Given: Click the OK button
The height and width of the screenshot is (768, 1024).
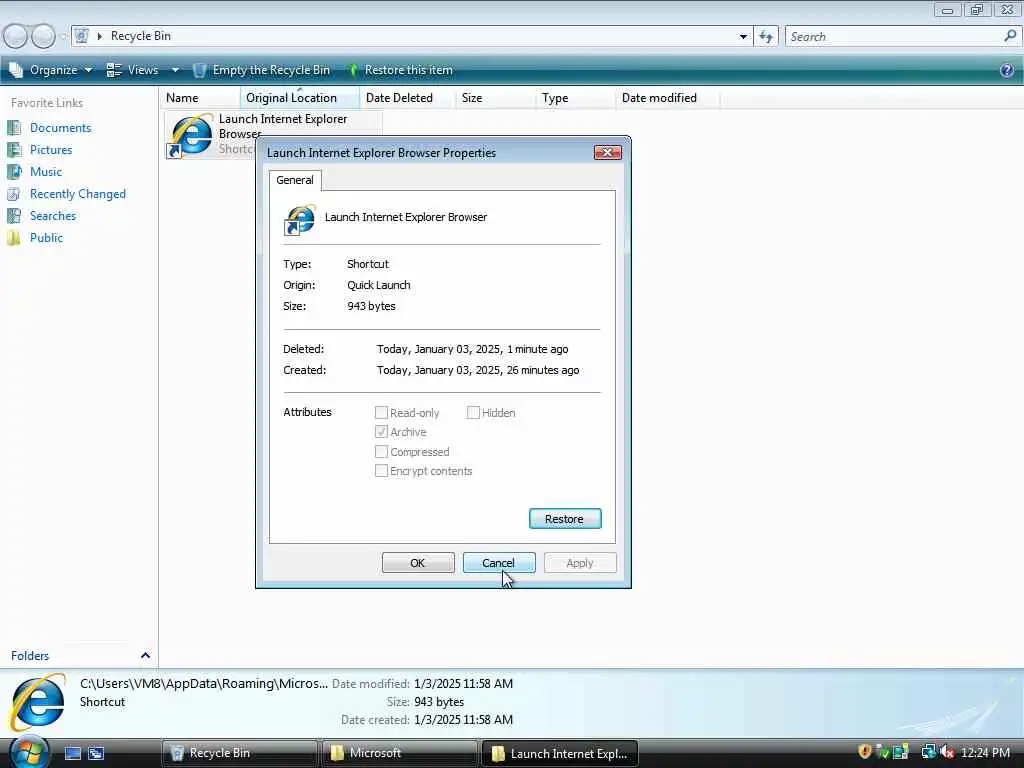Looking at the screenshot, I should [x=418, y=563].
